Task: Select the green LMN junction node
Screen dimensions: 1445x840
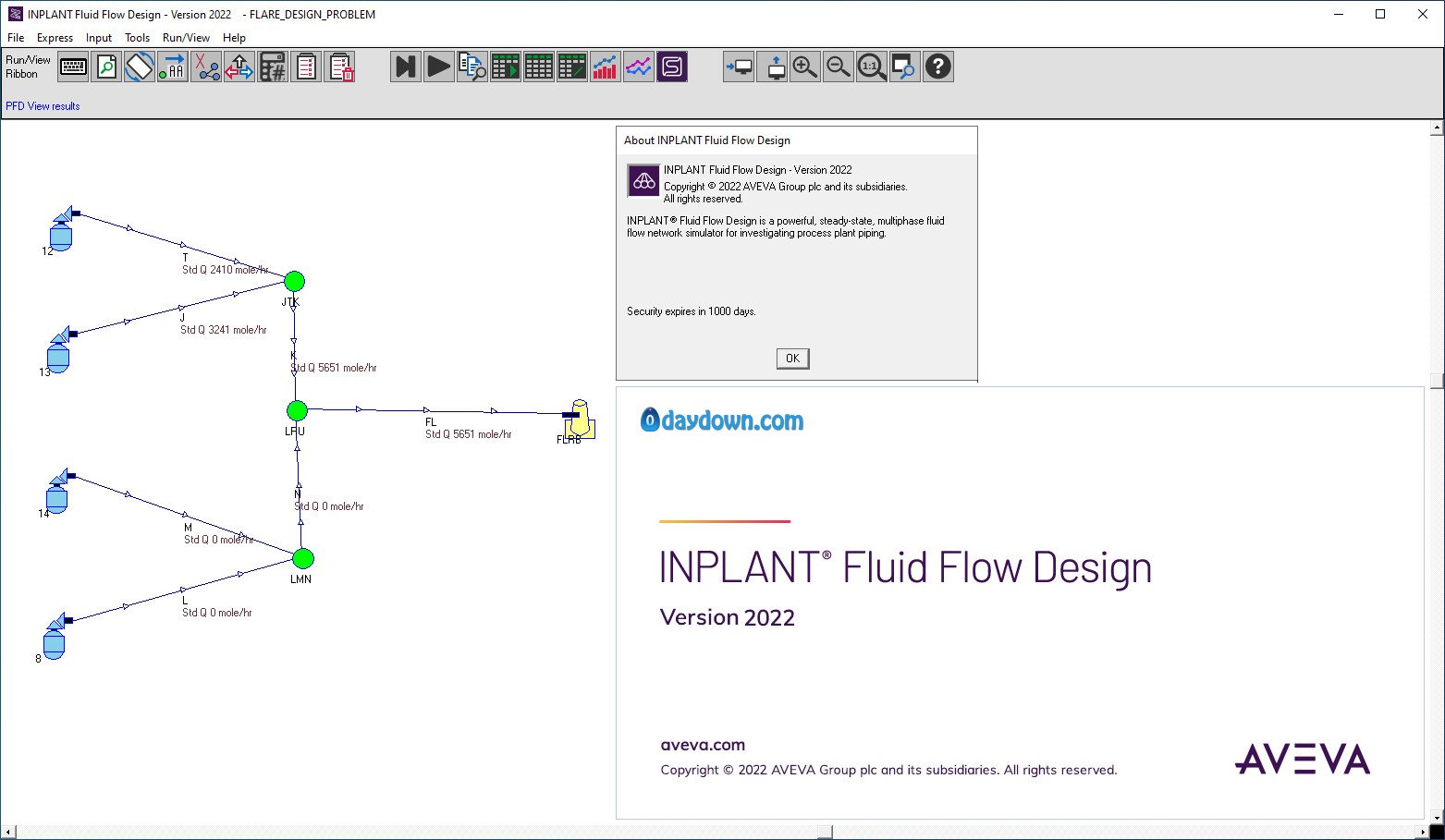Action: click(x=303, y=558)
